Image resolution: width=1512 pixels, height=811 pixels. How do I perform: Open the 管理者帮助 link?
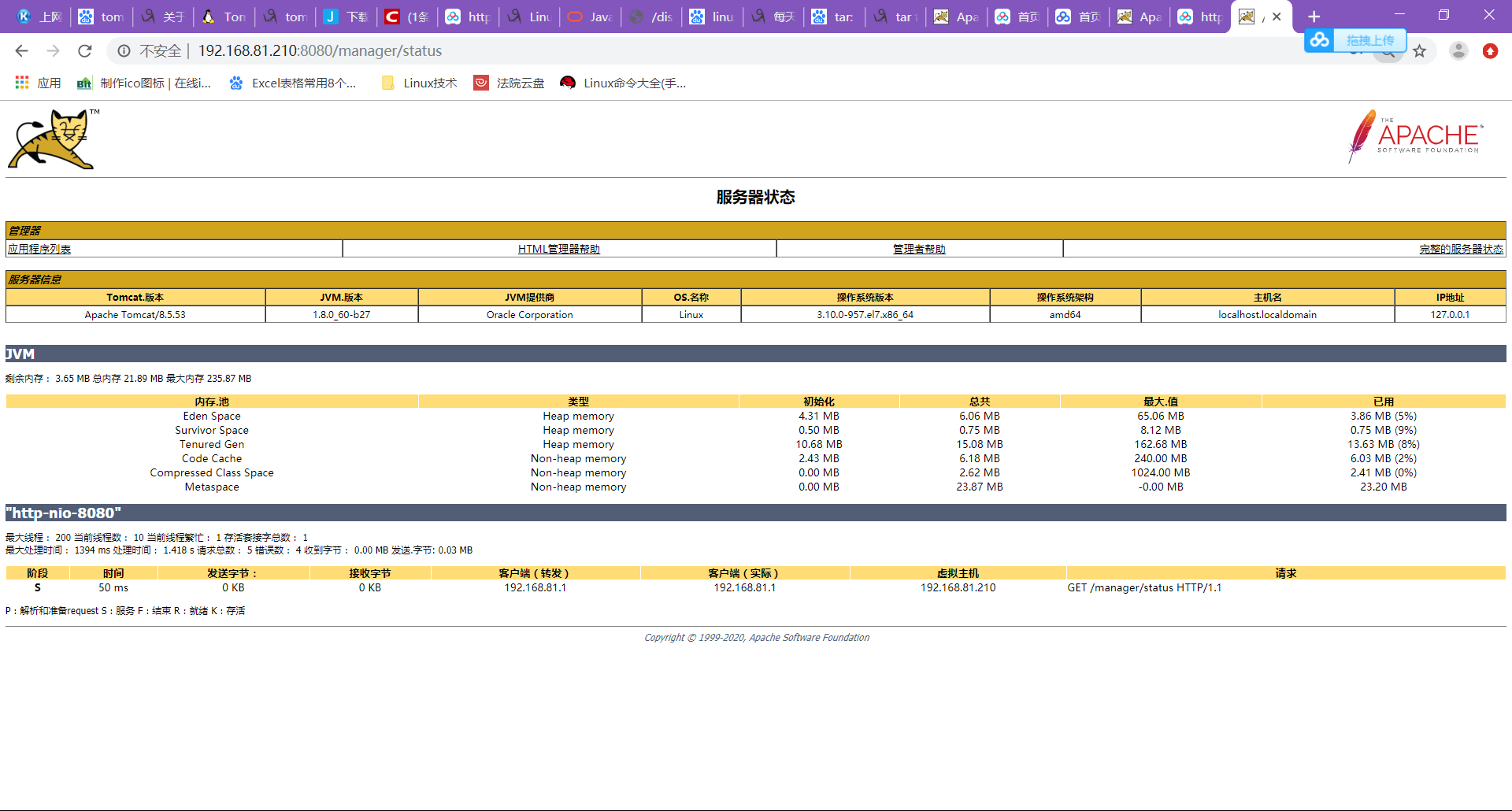point(919,249)
